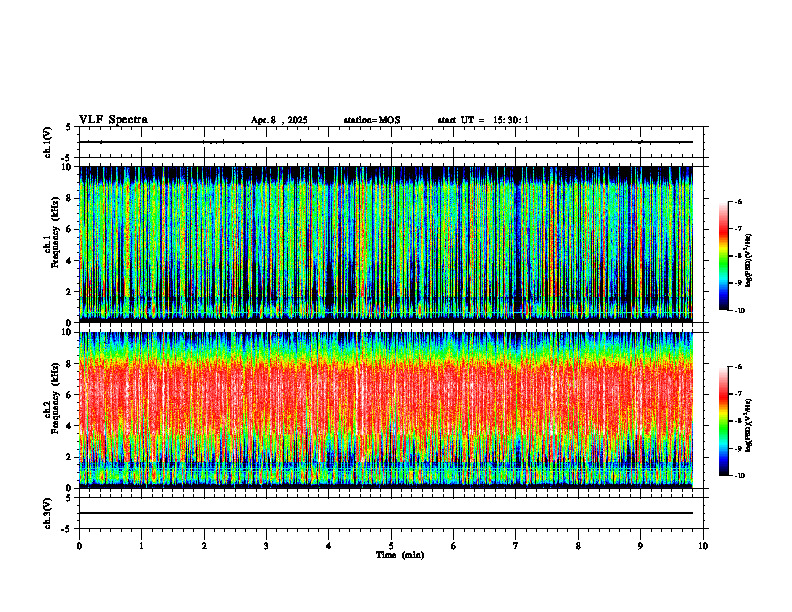
Task: Click the date "Apr. 8, 2025"
Action: (x=279, y=120)
